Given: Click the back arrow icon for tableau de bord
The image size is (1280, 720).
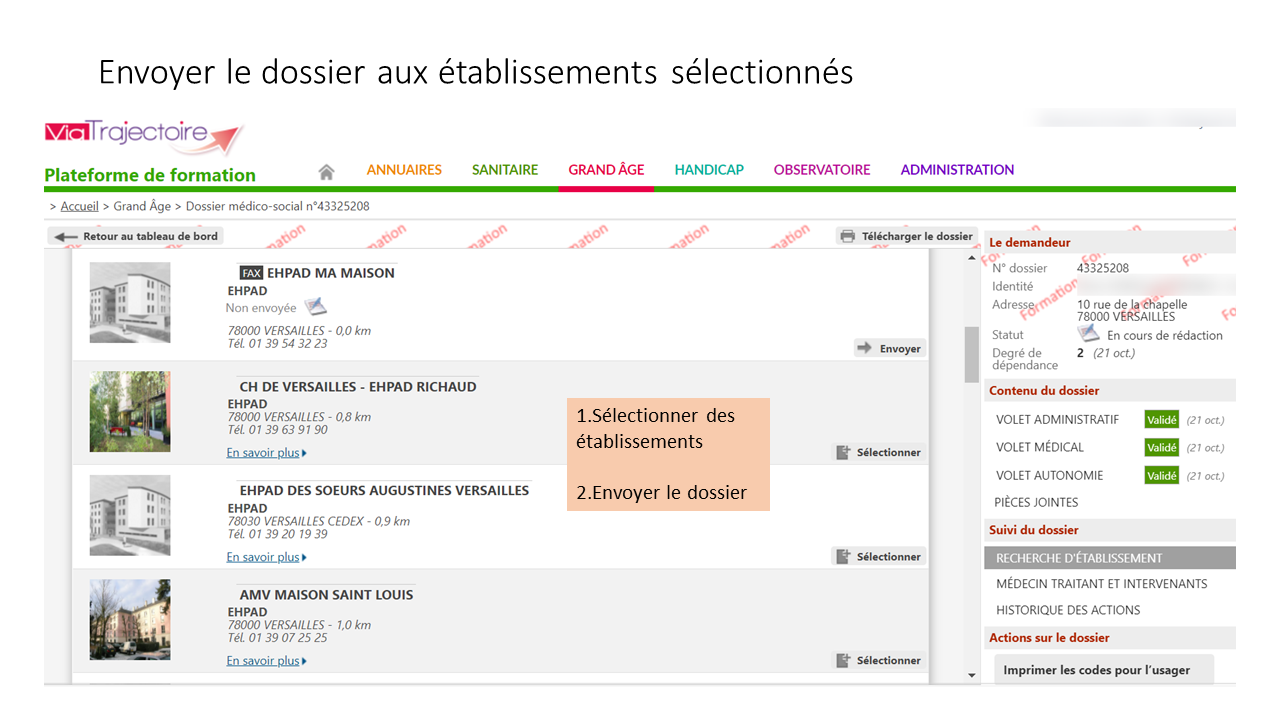Looking at the screenshot, I should coord(66,237).
